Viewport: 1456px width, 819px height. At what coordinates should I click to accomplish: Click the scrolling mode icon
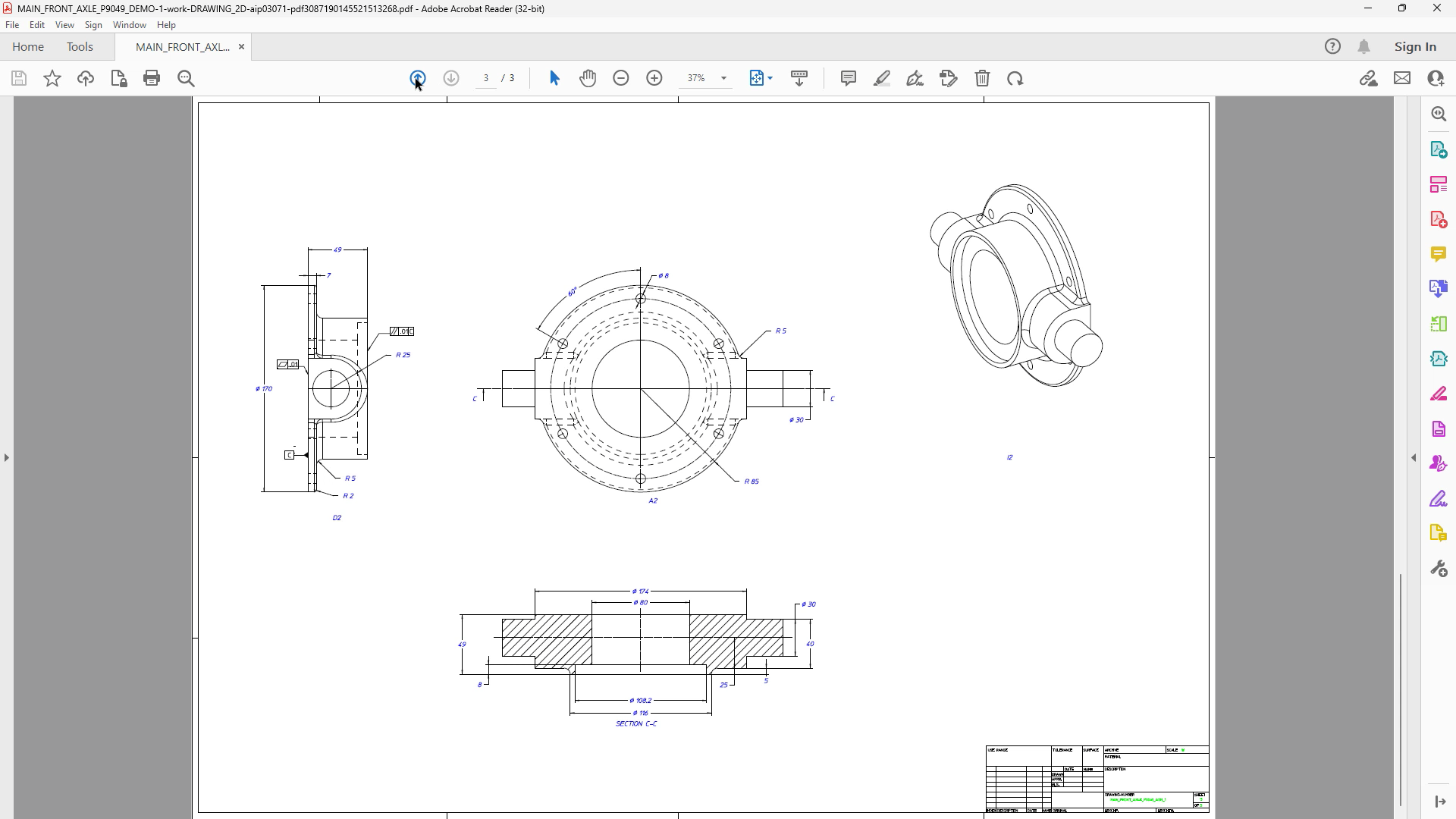(799, 78)
